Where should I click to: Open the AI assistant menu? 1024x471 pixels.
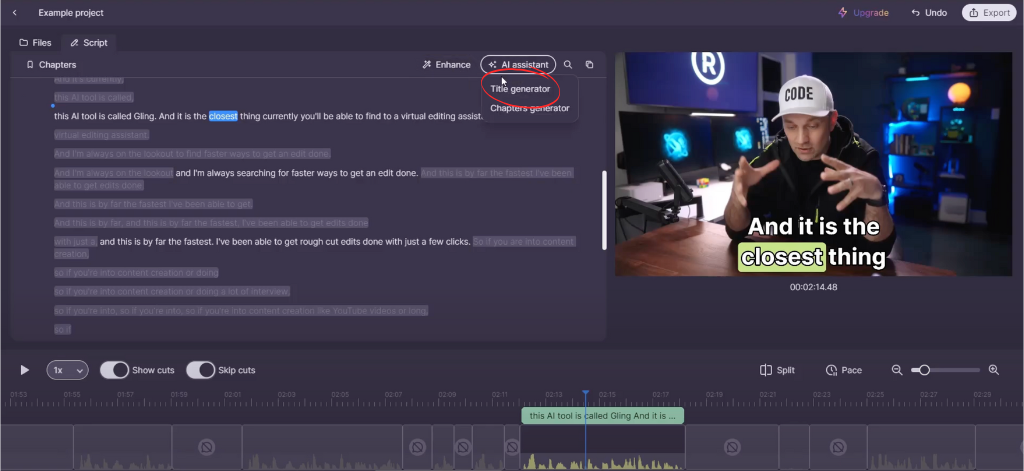tap(518, 65)
